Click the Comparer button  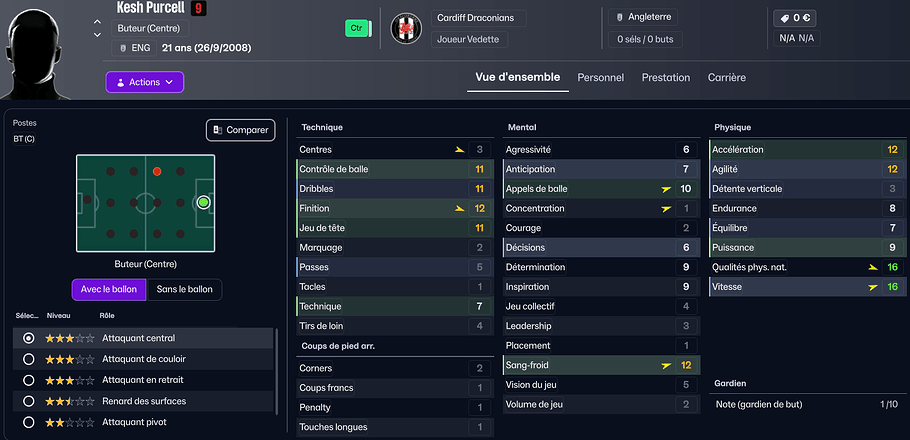click(241, 130)
